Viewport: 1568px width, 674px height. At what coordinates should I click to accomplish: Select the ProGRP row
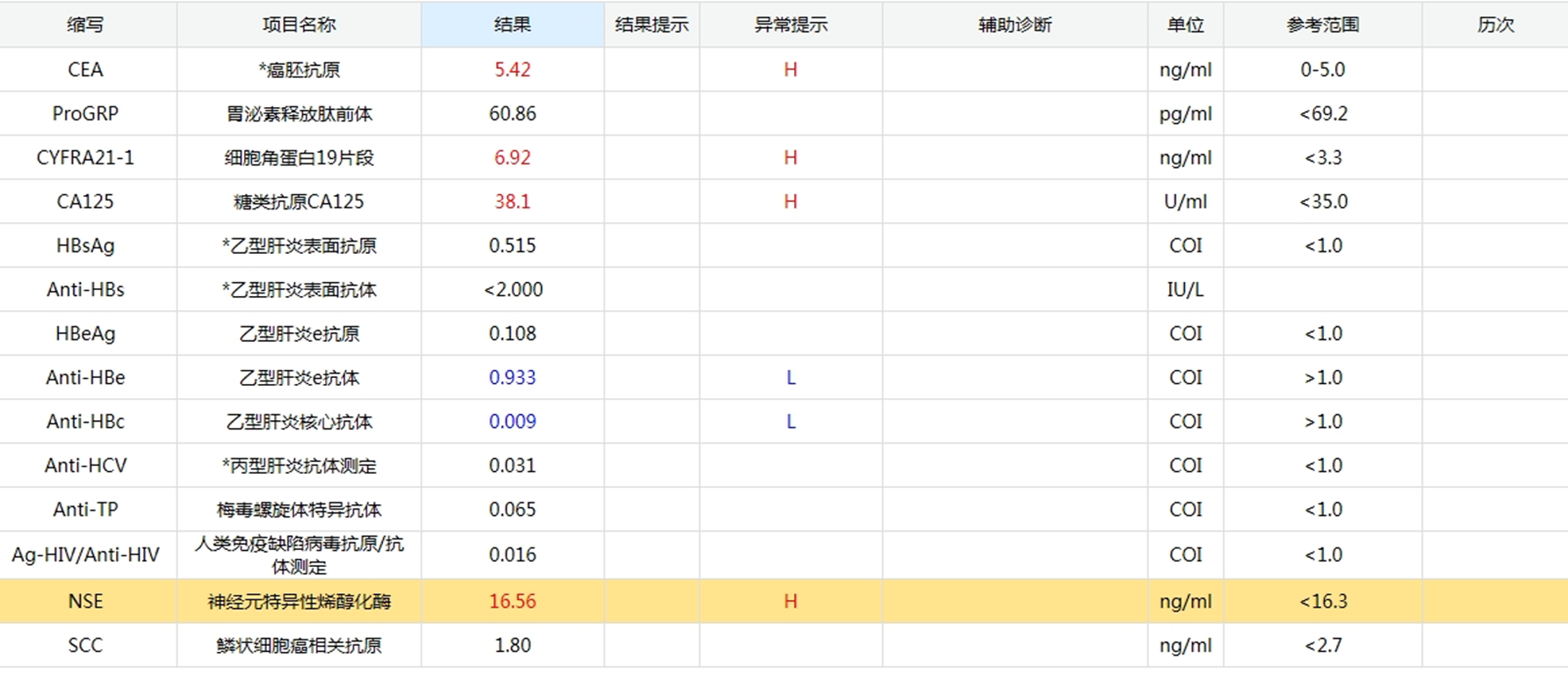(x=85, y=113)
